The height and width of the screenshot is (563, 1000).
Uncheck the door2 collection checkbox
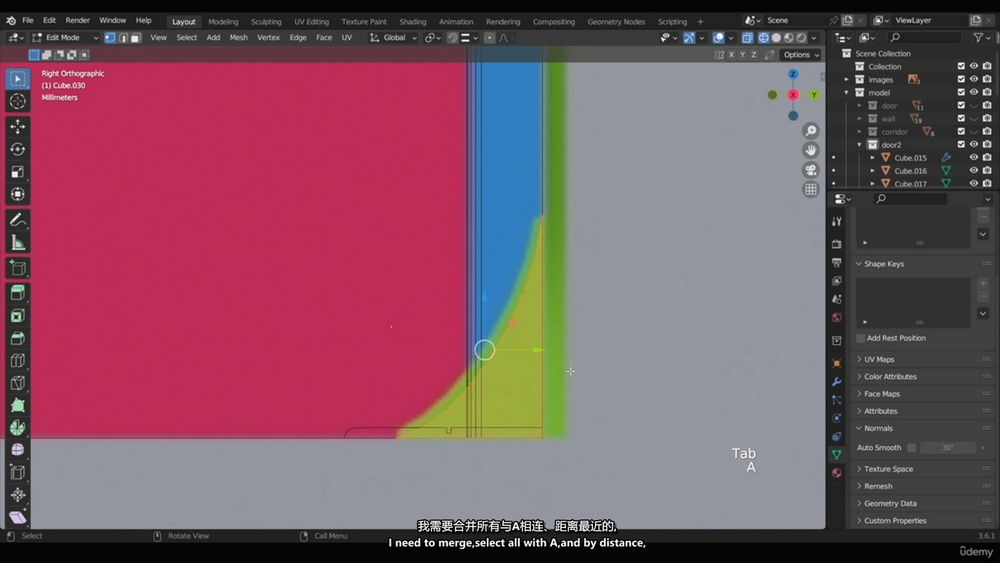pyautogui.click(x=961, y=145)
